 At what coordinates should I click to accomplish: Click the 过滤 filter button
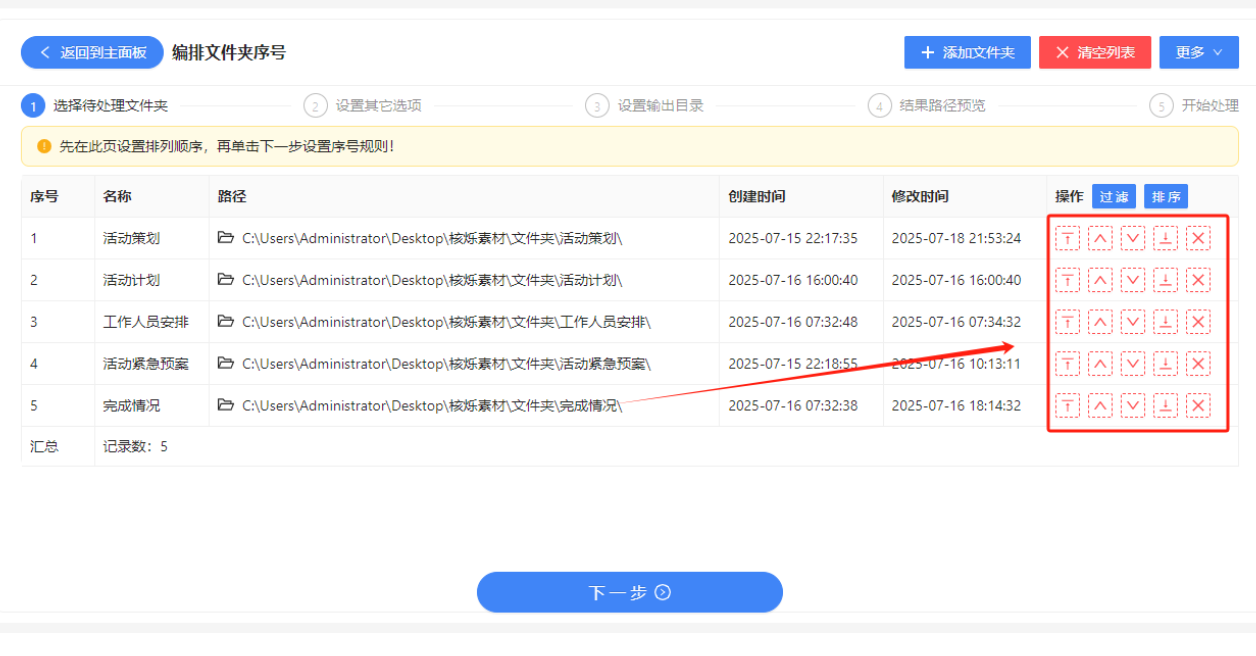point(1114,197)
